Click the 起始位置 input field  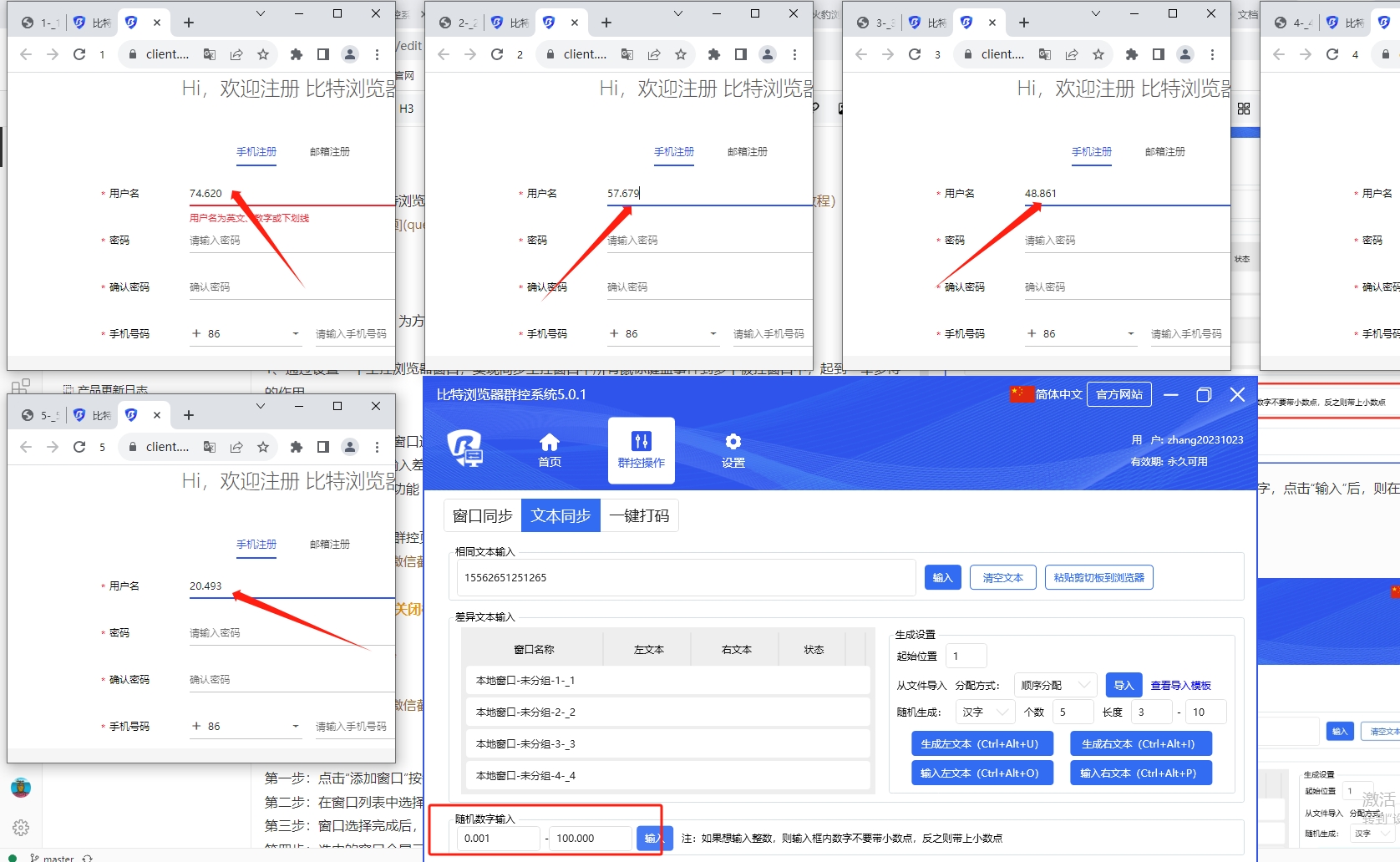coord(966,656)
